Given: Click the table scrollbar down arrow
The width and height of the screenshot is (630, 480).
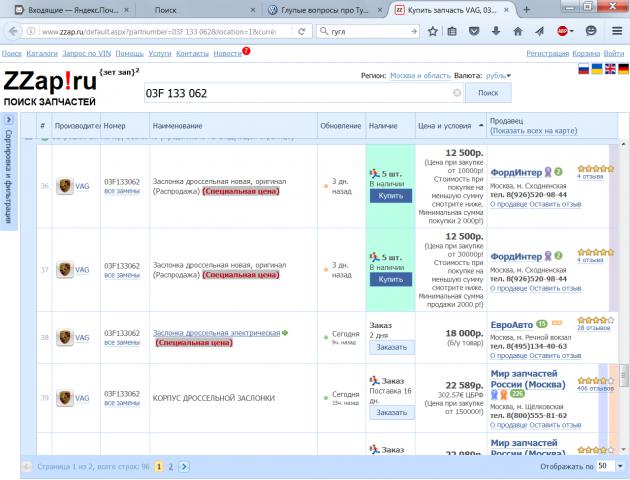Looking at the screenshot, I should tap(623, 449).
